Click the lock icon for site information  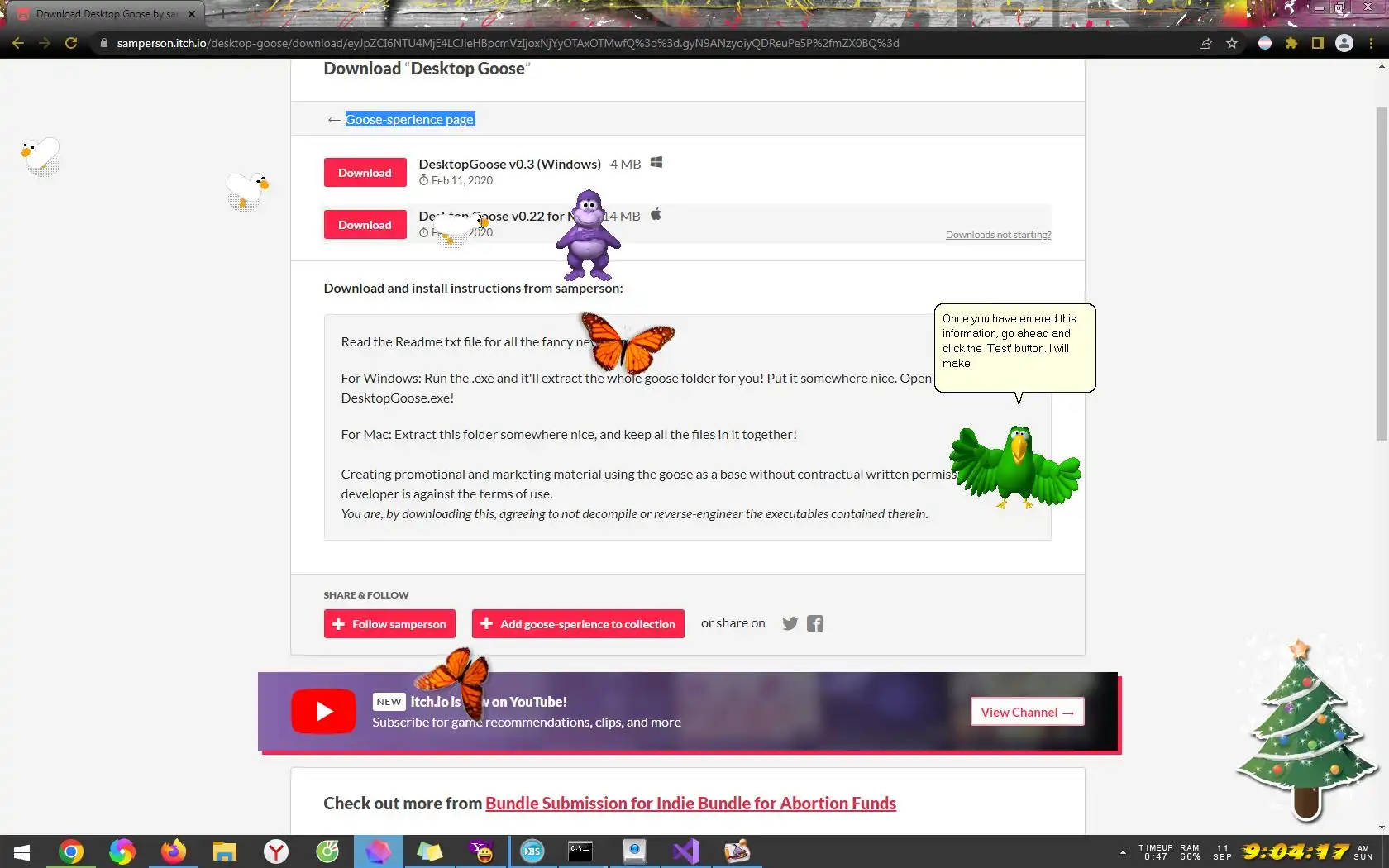point(103,43)
